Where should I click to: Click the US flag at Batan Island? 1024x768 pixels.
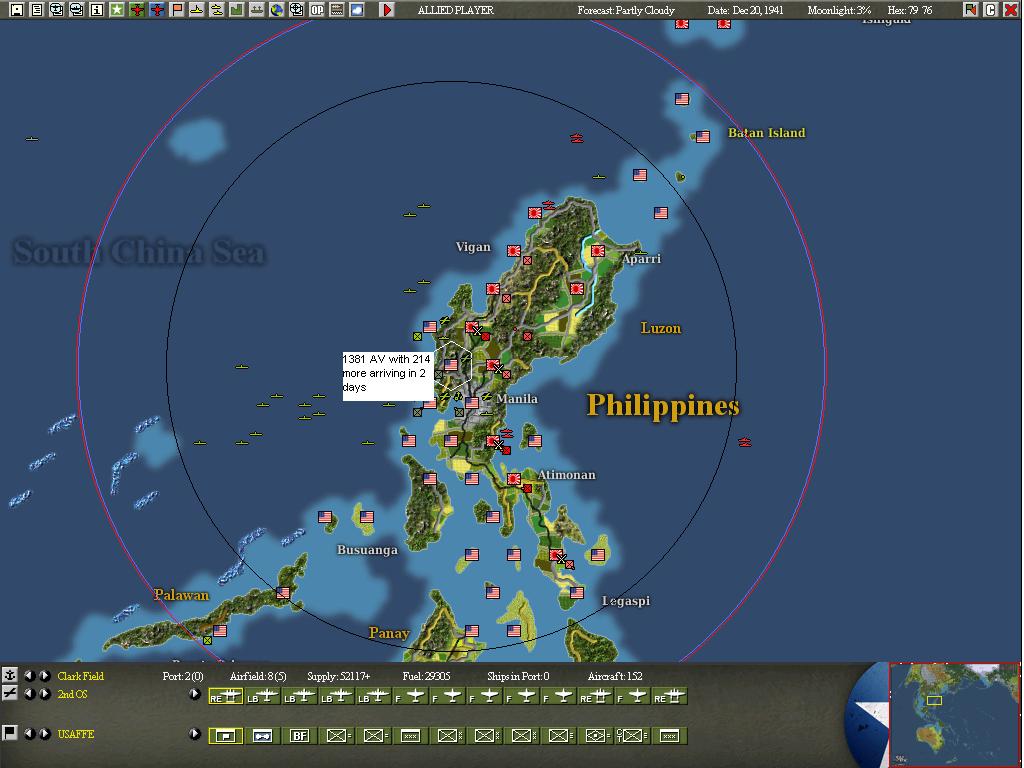[x=703, y=136]
